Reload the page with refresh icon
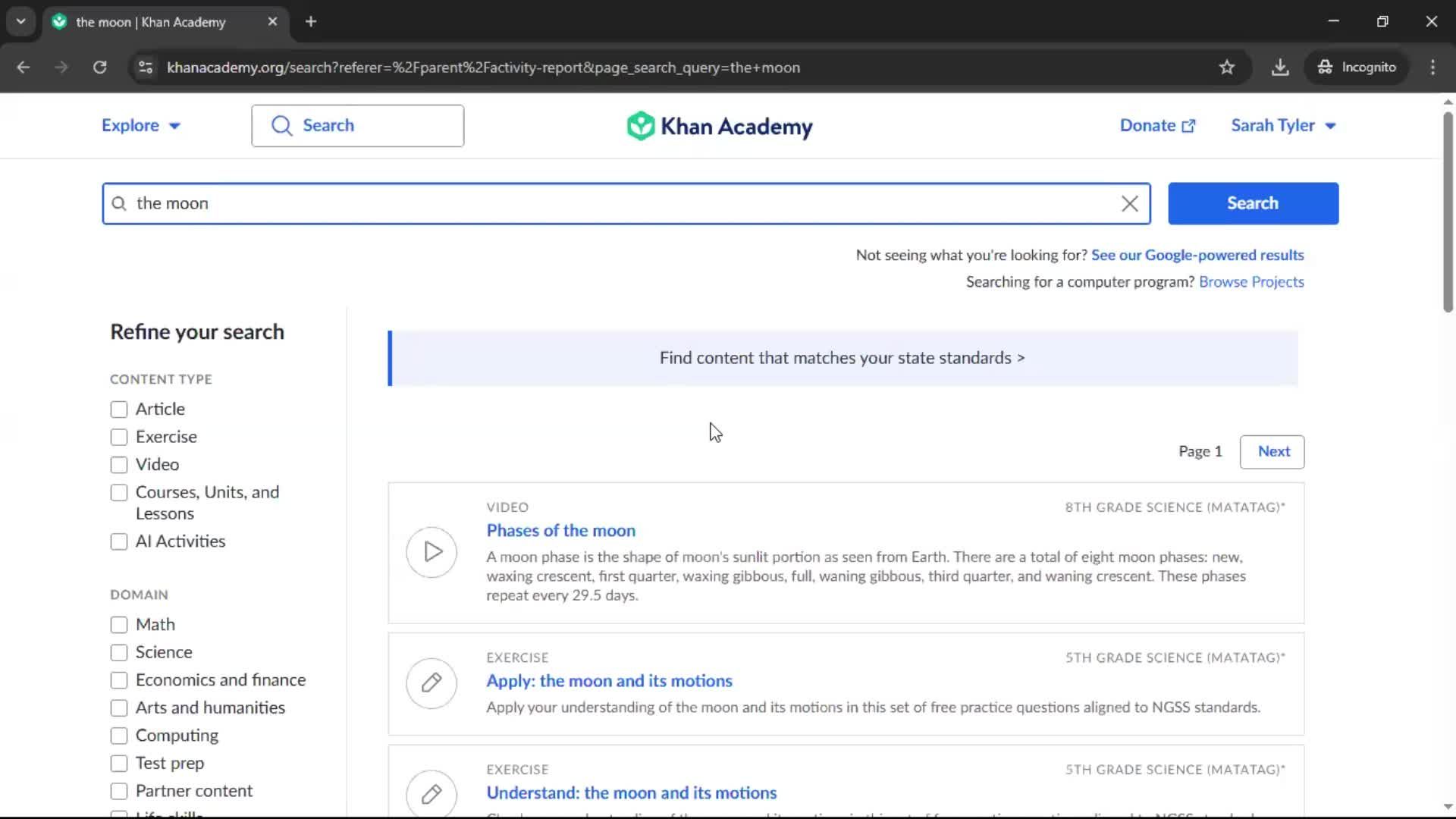Viewport: 1456px width, 819px height. [99, 67]
